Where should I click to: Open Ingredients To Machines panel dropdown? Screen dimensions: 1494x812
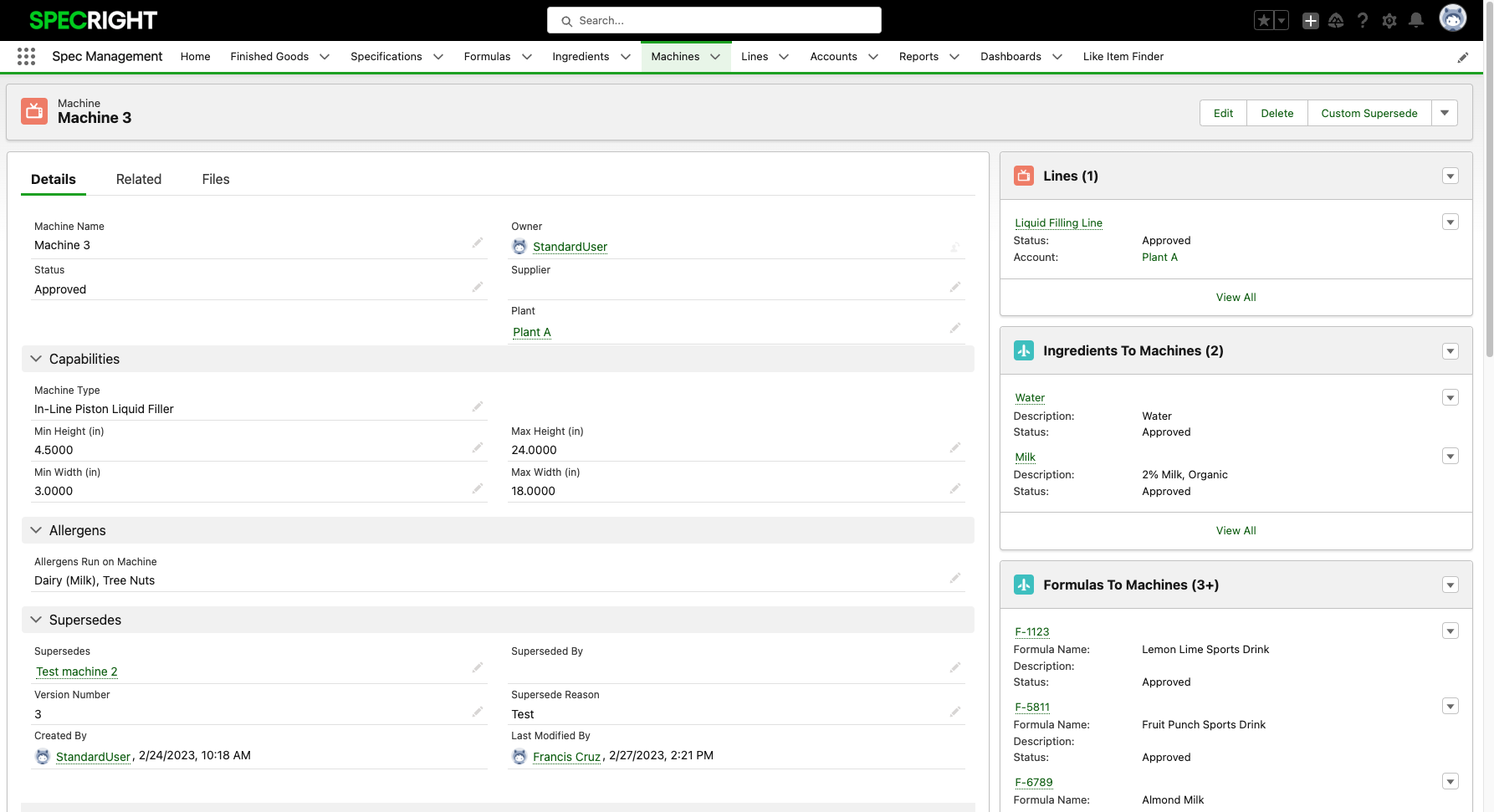pos(1451,351)
